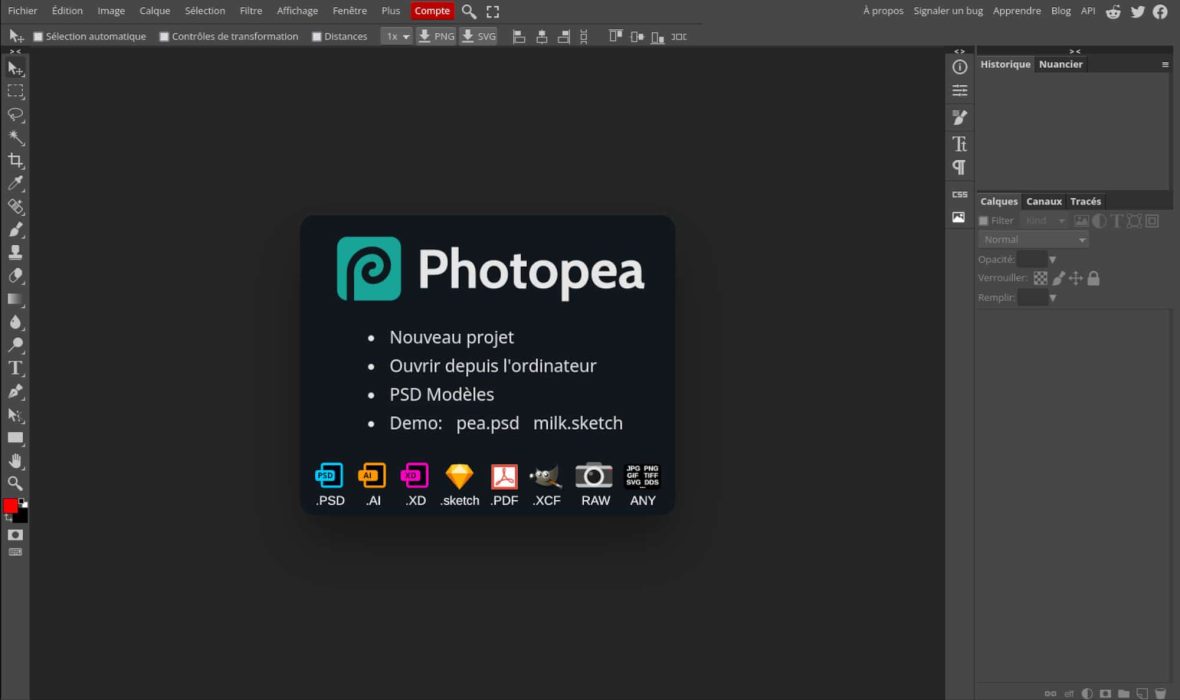The image size is (1180, 700).
Task: Select the Lasso tool
Action: pos(16,114)
